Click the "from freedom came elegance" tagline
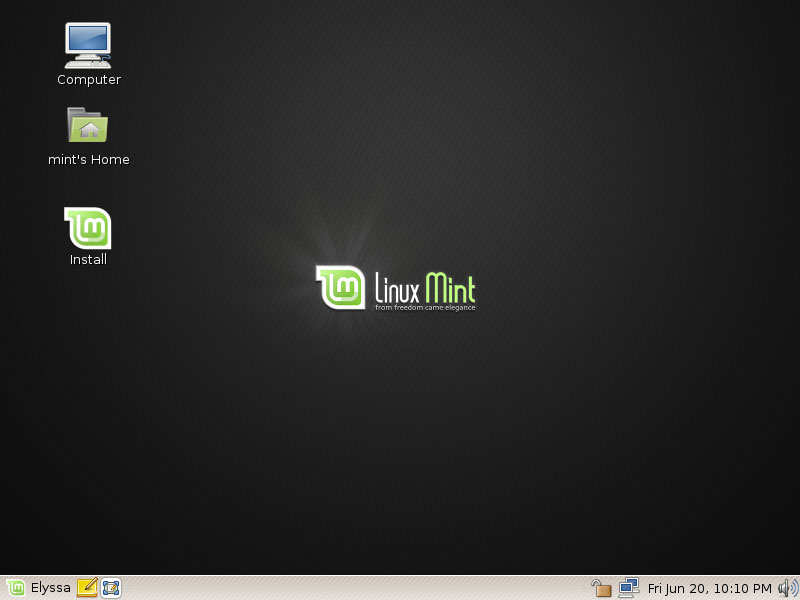Image resolution: width=800 pixels, height=600 pixels. tap(425, 308)
